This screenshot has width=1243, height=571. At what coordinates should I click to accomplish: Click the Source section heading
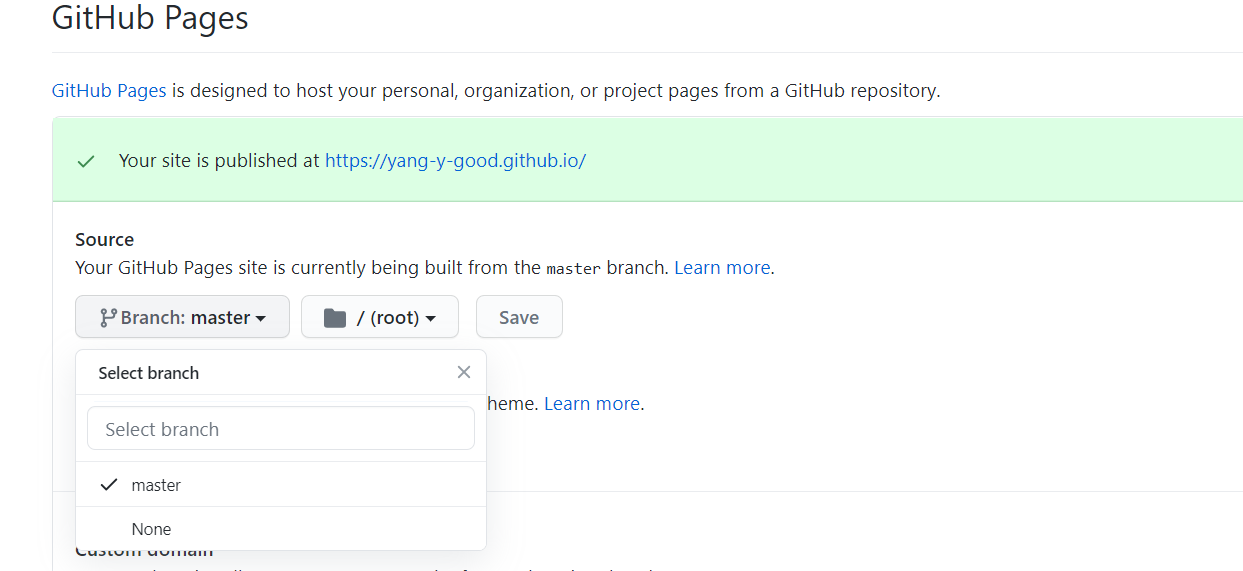[105, 239]
